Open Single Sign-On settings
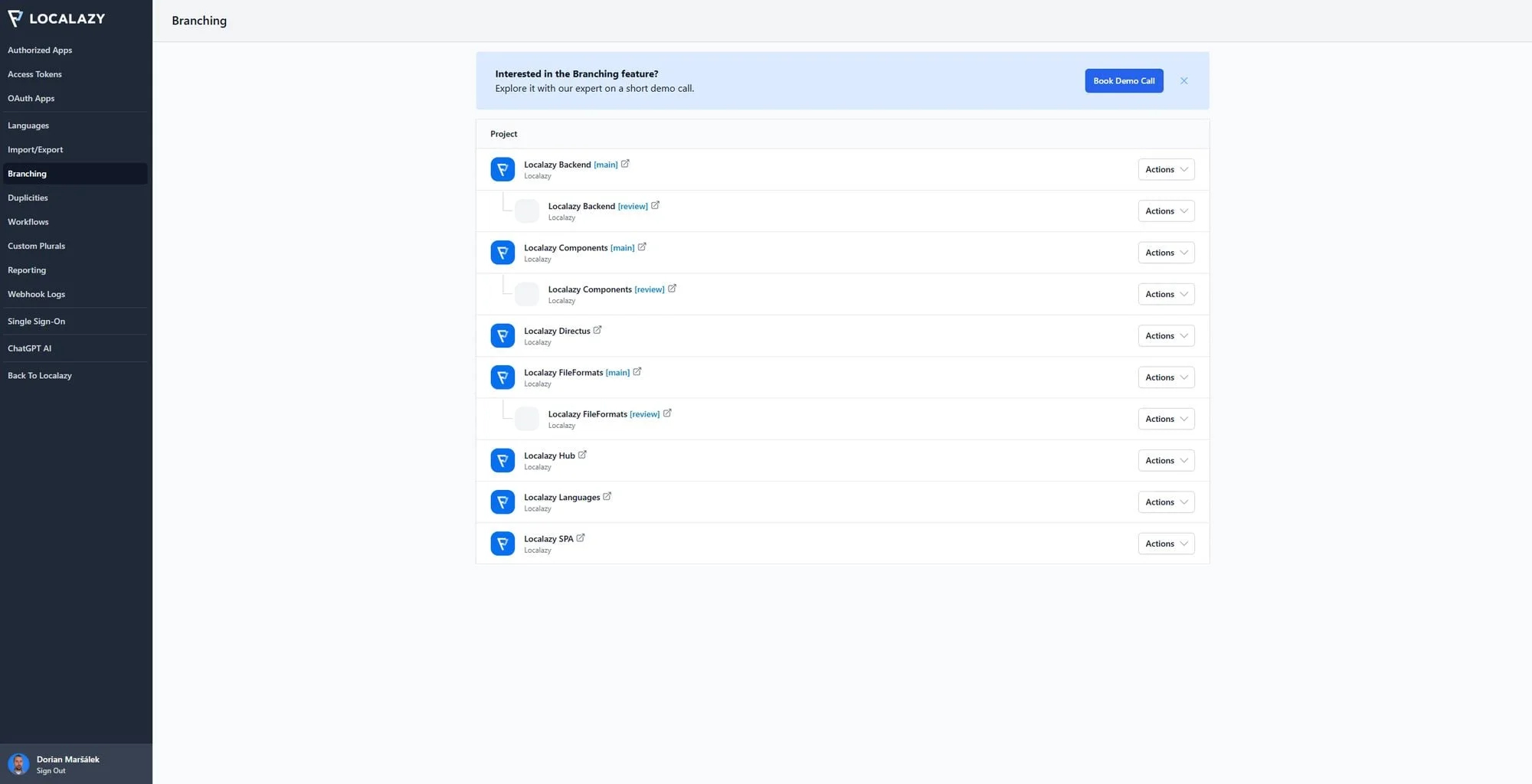This screenshot has width=1532, height=784. (x=75, y=322)
